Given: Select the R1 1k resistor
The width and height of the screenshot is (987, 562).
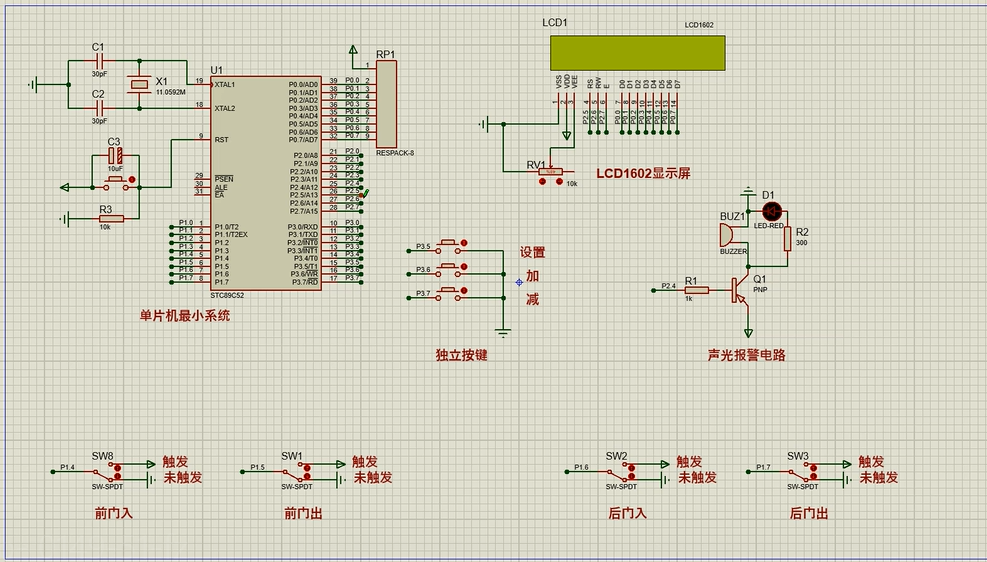Looking at the screenshot, I should [696, 290].
